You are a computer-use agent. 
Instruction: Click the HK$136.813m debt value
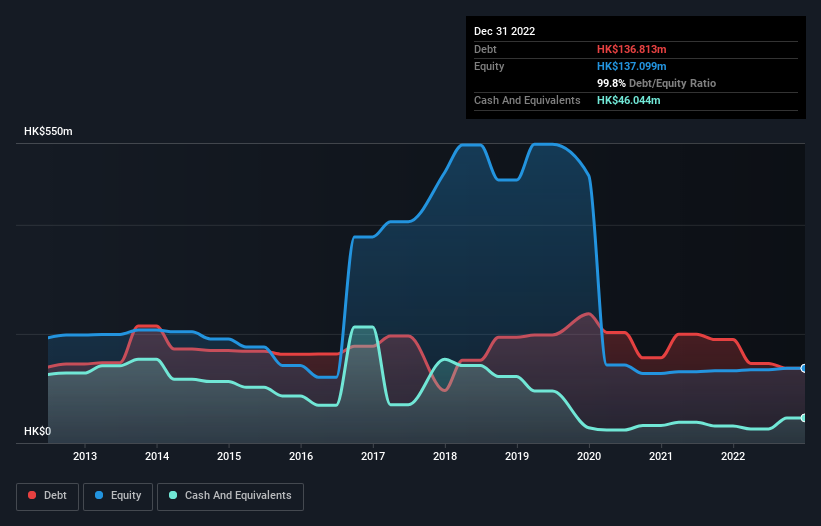click(631, 49)
